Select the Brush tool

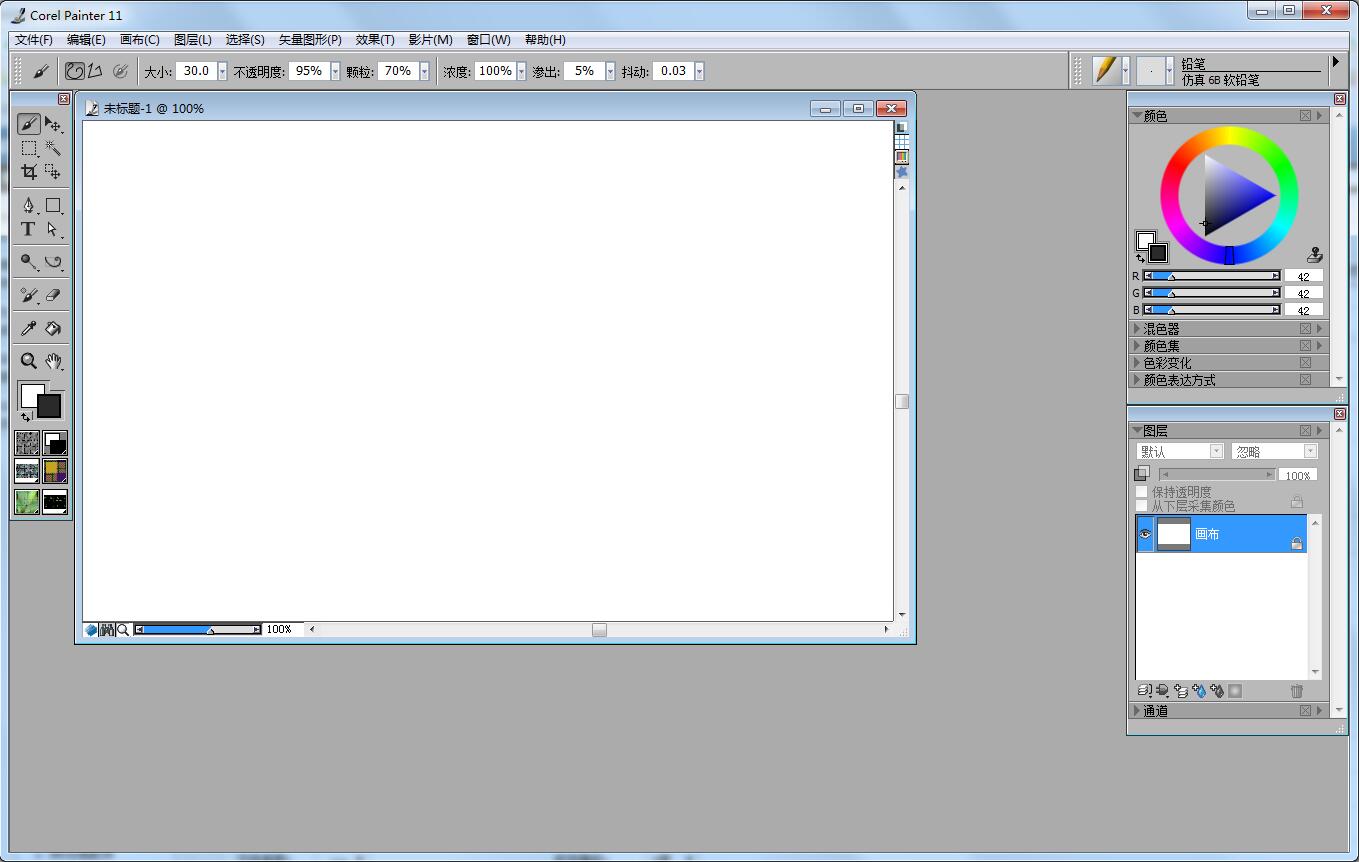tap(28, 123)
